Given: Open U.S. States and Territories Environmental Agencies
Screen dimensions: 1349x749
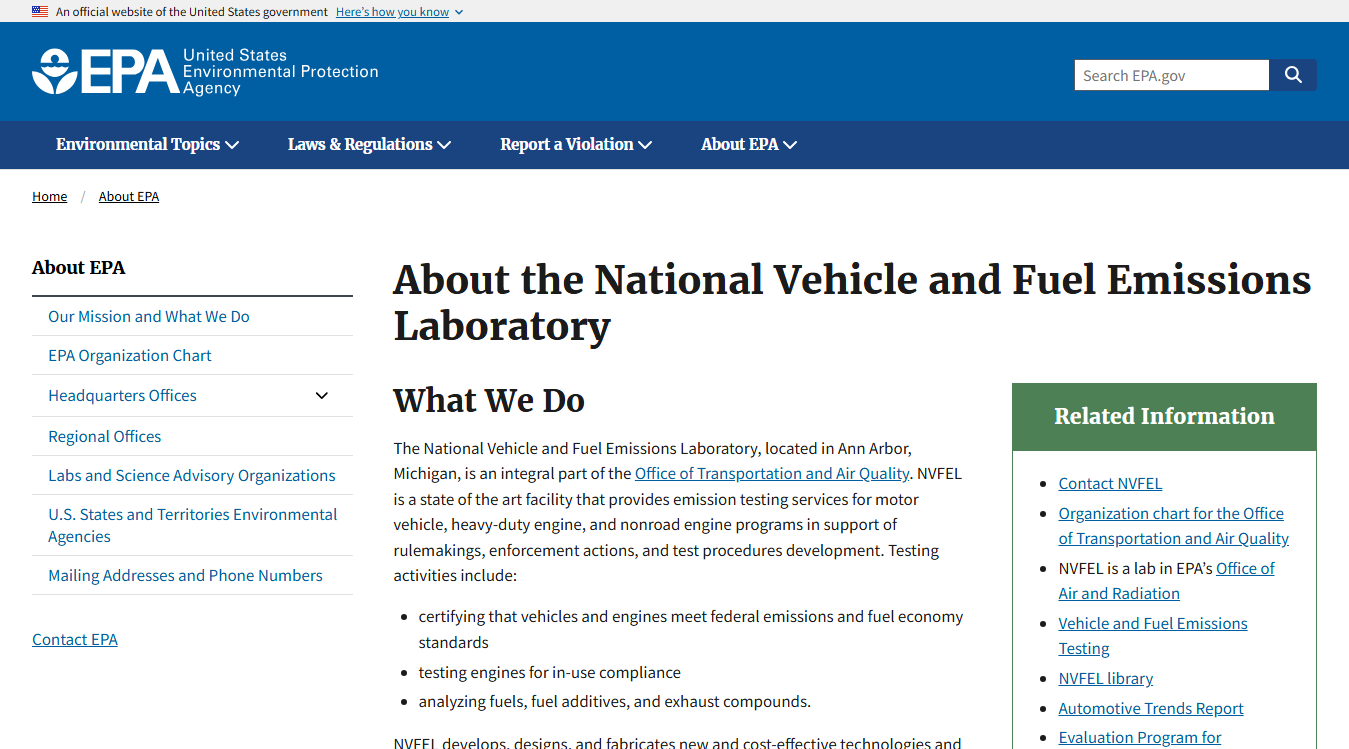Looking at the screenshot, I should pos(193,525).
